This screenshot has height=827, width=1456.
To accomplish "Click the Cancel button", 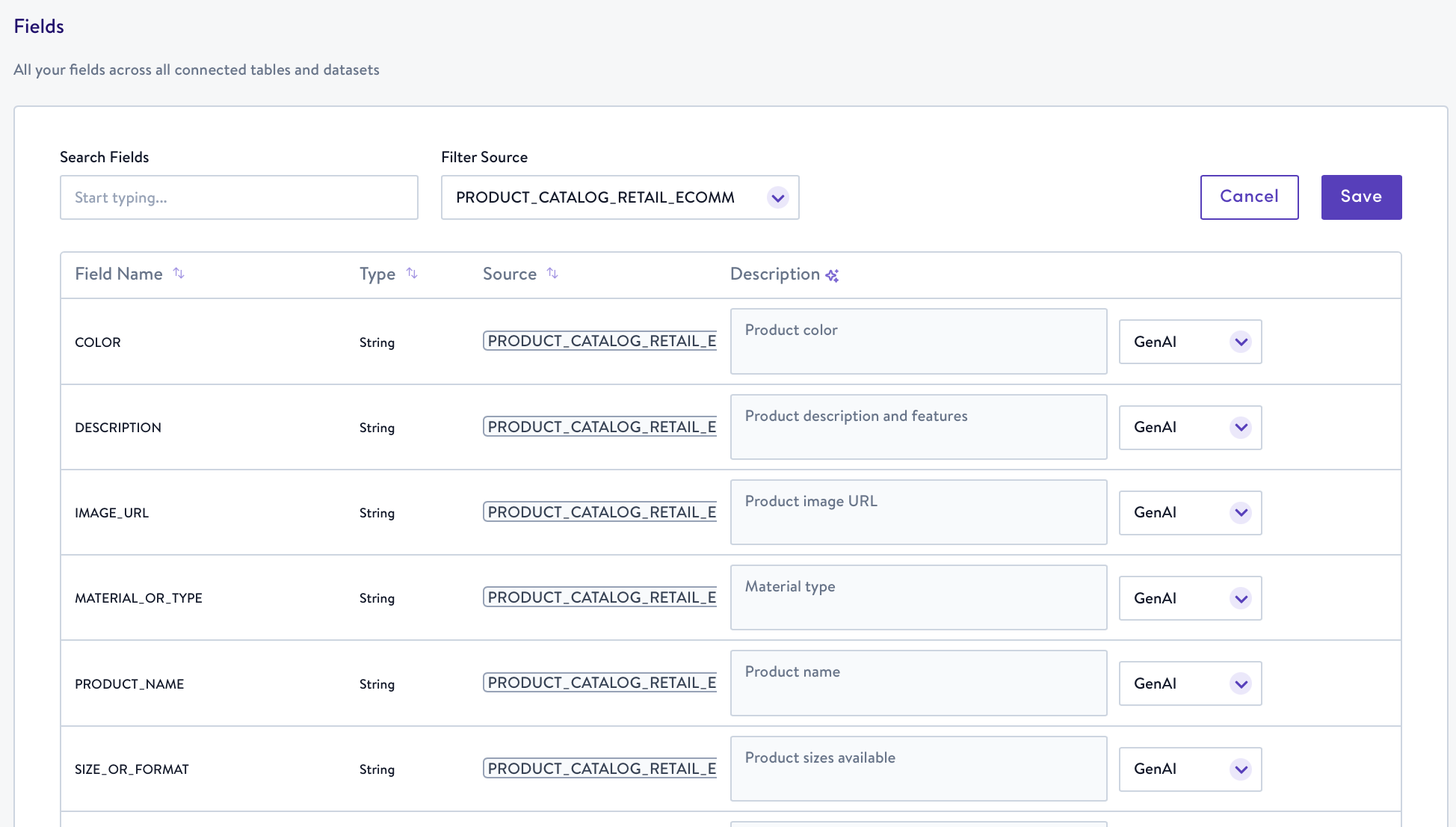I will pyautogui.click(x=1249, y=197).
